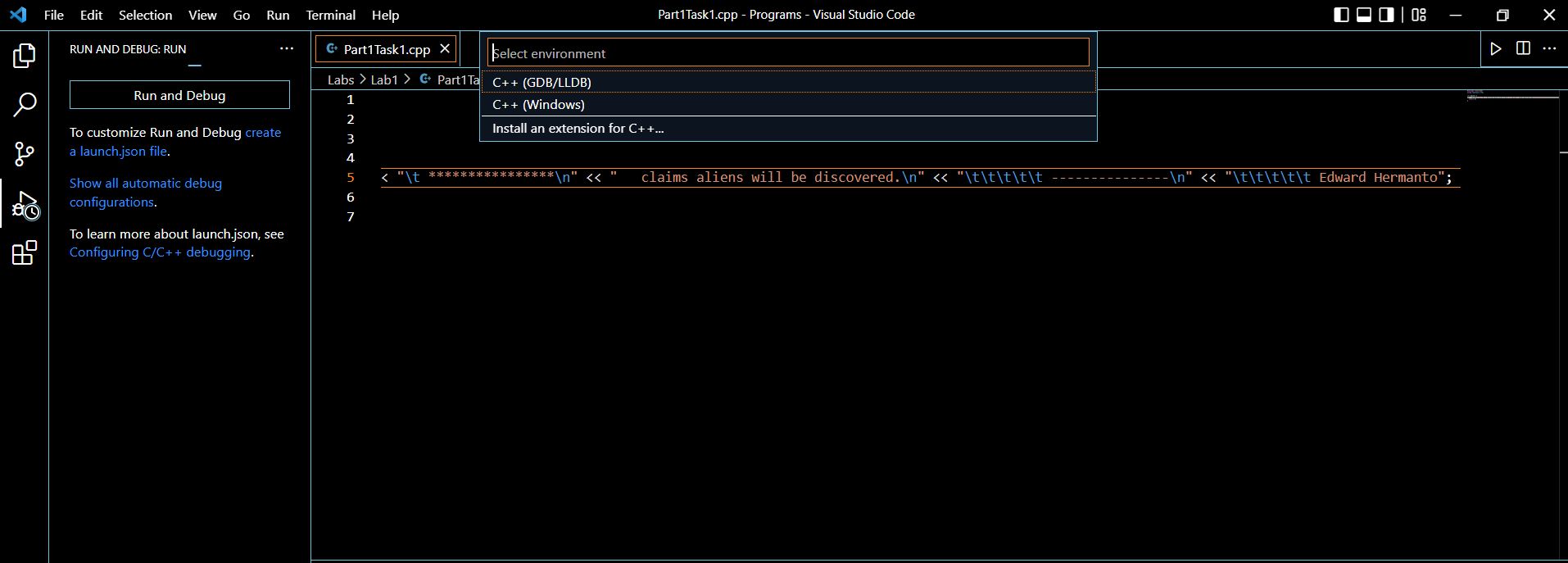Open the File menu
This screenshot has height=563, width=1568.
coord(54,15)
